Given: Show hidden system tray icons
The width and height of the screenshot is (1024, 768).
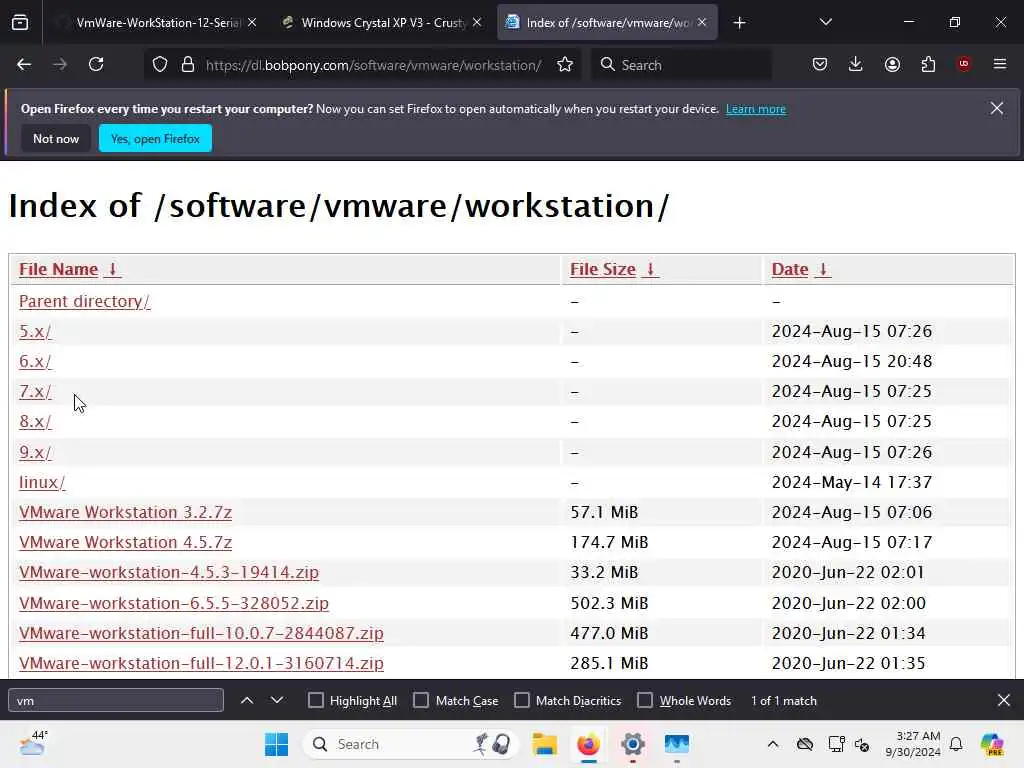Looking at the screenshot, I should point(773,744).
